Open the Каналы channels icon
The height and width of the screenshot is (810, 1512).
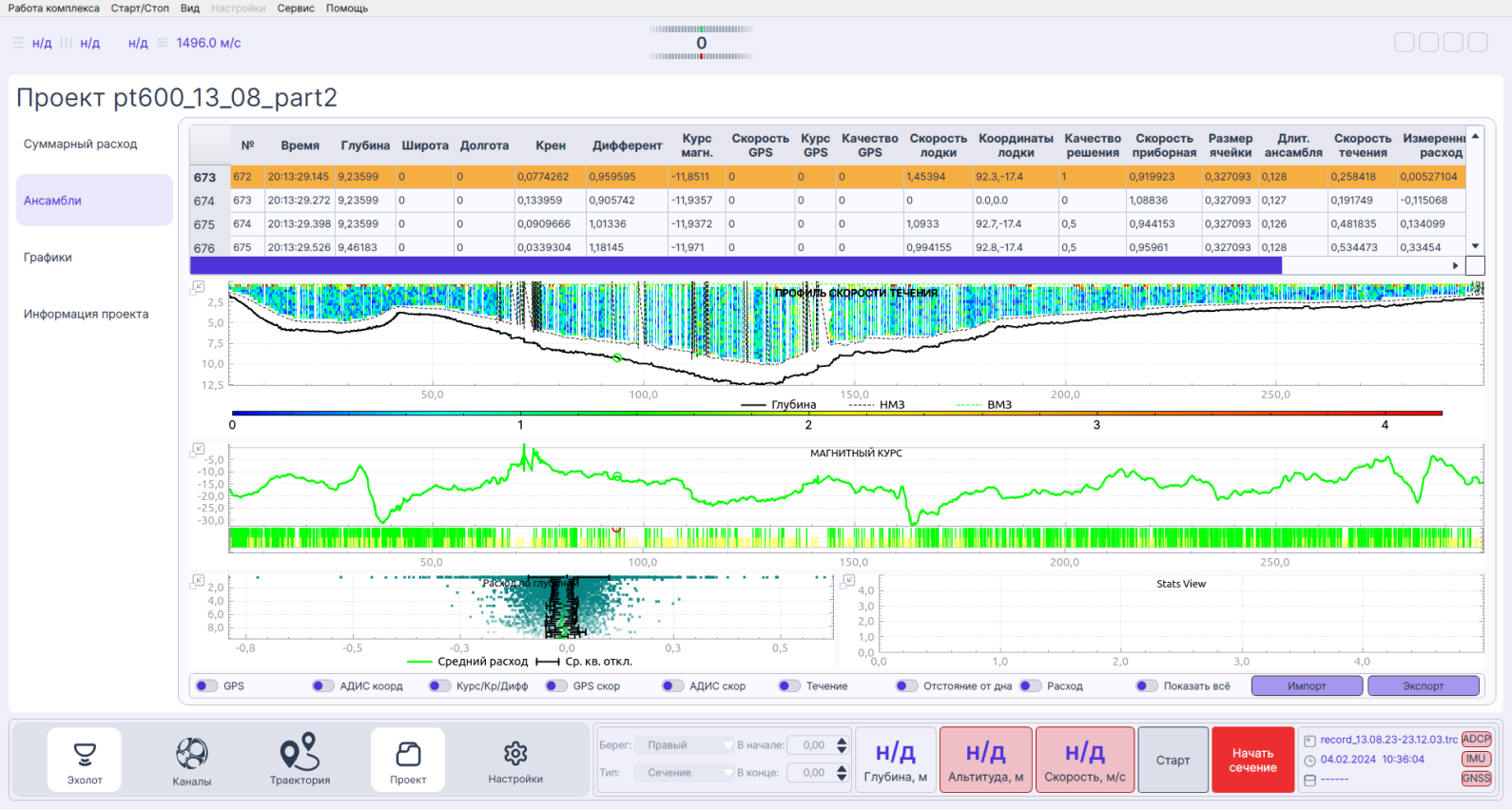click(192, 760)
